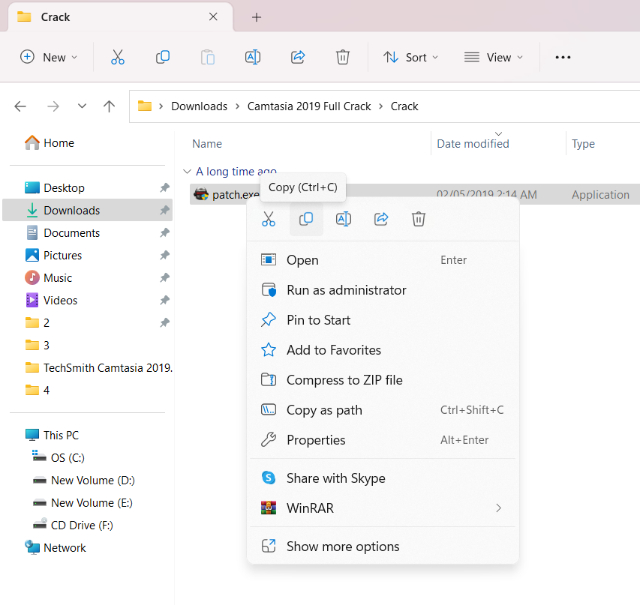Click Show more options
Image resolution: width=640 pixels, height=605 pixels.
point(383,546)
